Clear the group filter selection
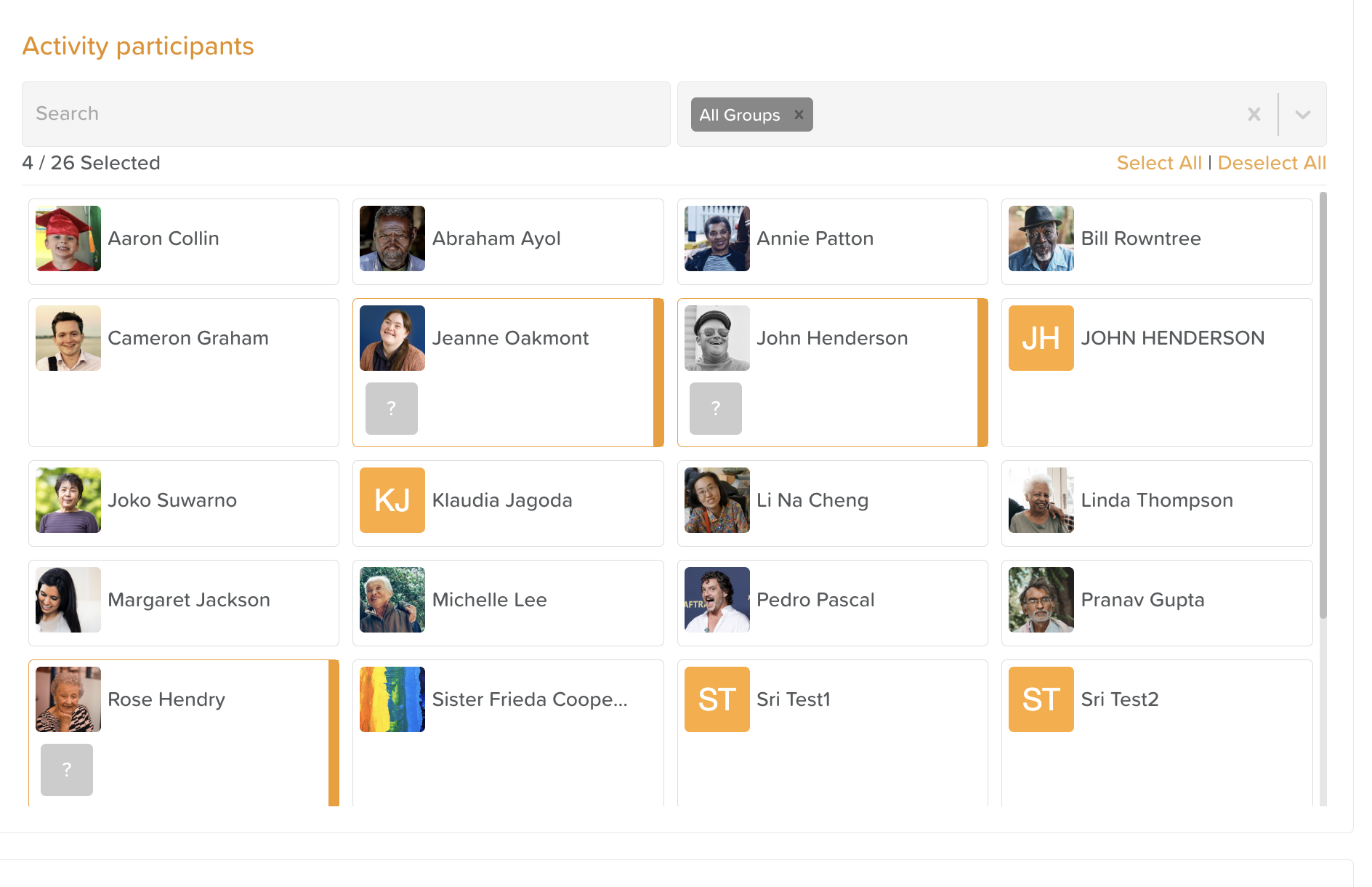The width and height of the screenshot is (1372, 887). (x=1254, y=115)
